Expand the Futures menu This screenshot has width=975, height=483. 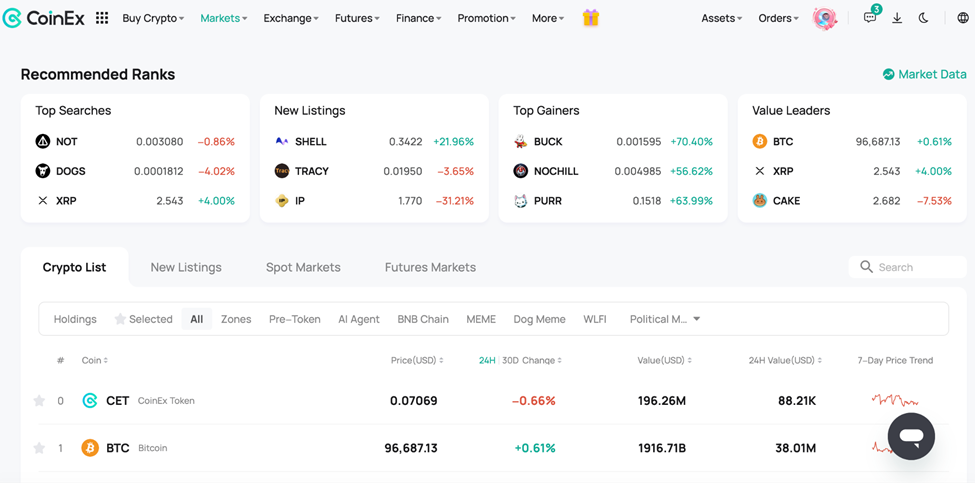[x=358, y=18]
